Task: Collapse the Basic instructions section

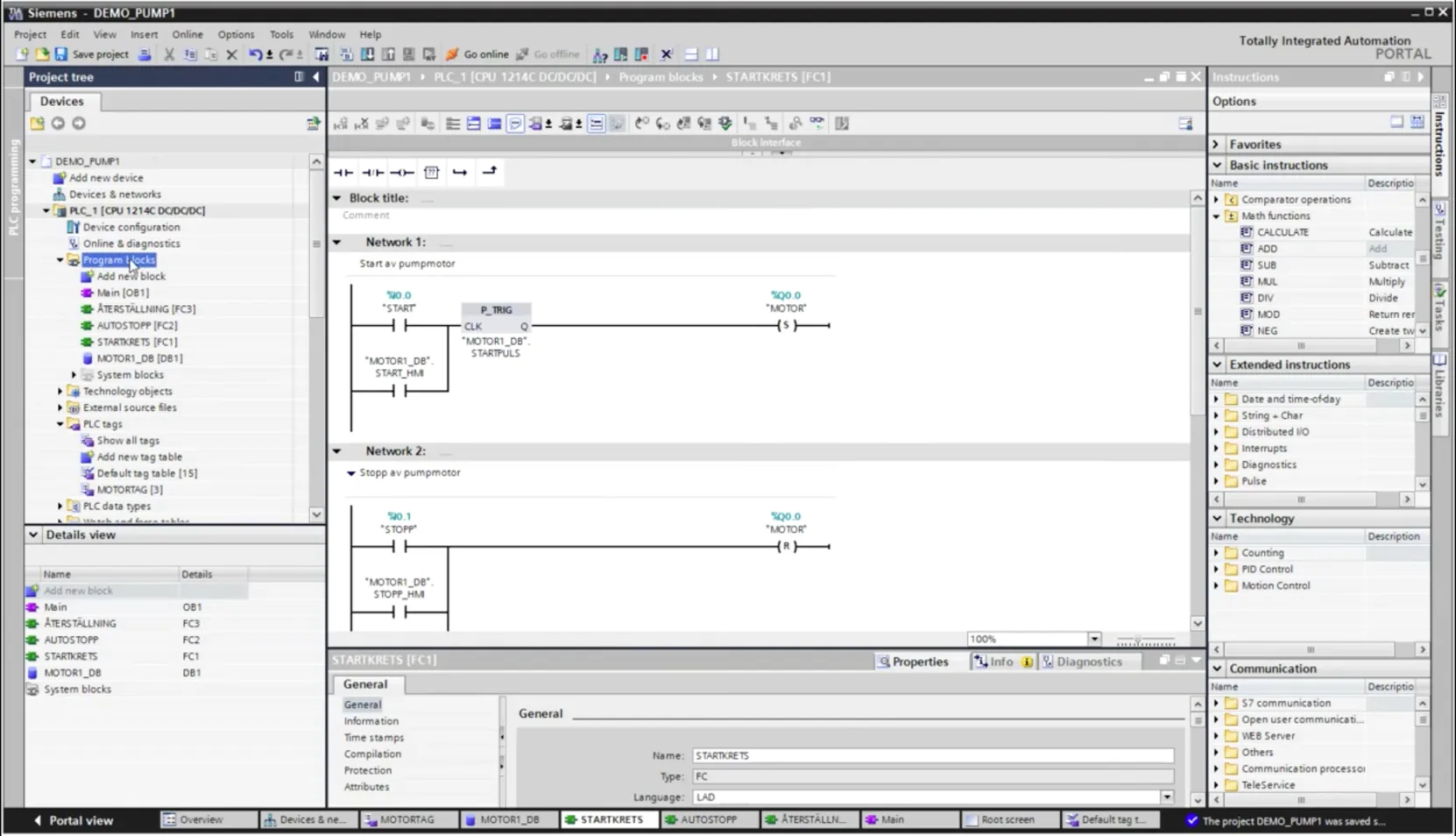Action: [1217, 165]
